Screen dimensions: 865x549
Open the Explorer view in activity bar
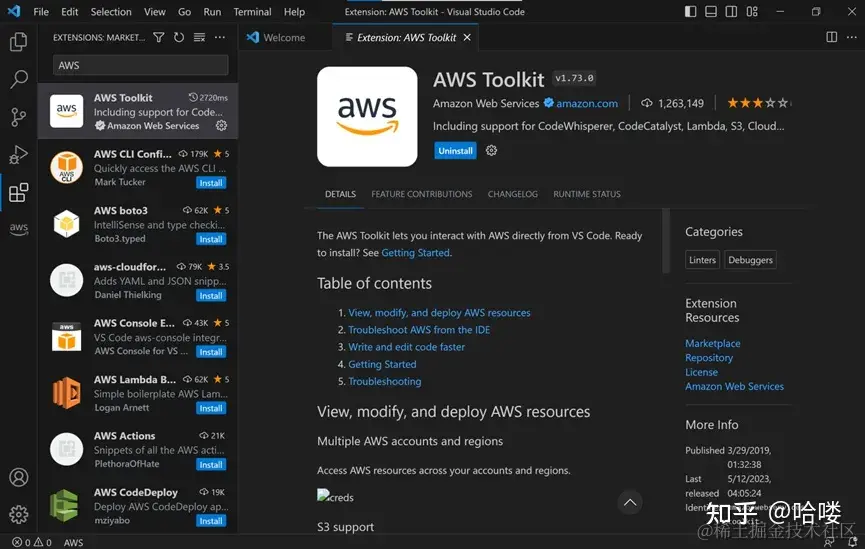click(18, 42)
